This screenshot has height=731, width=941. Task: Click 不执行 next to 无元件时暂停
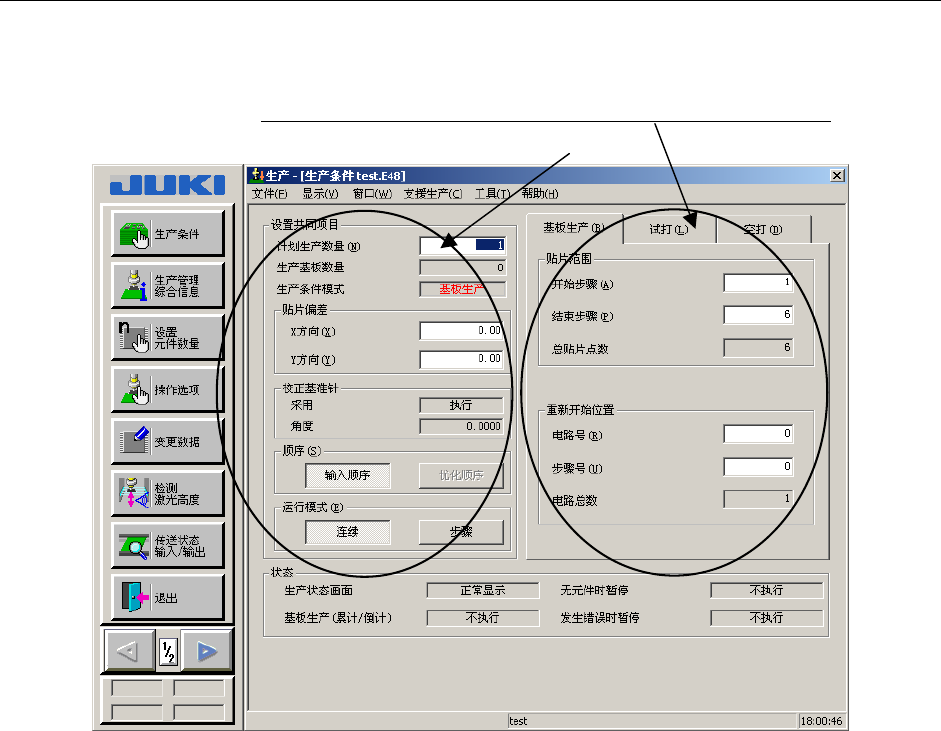click(766, 591)
